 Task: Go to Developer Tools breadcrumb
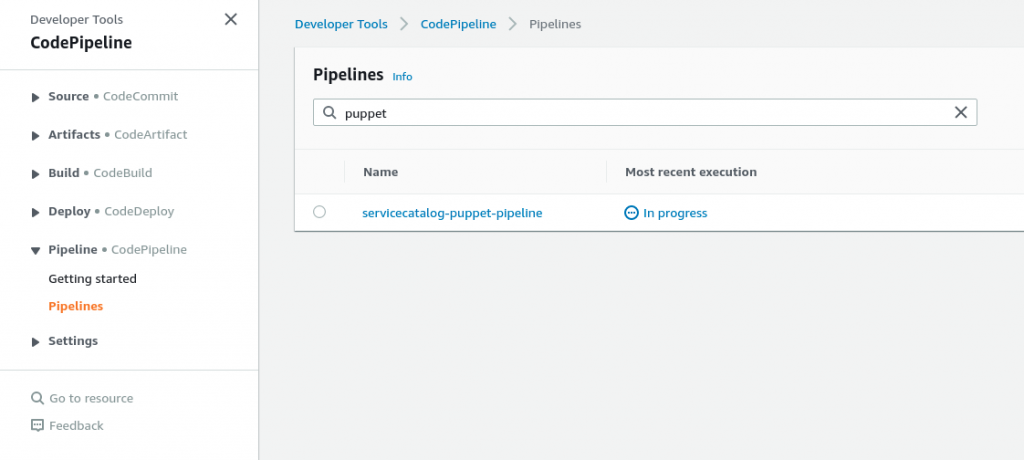click(x=341, y=24)
